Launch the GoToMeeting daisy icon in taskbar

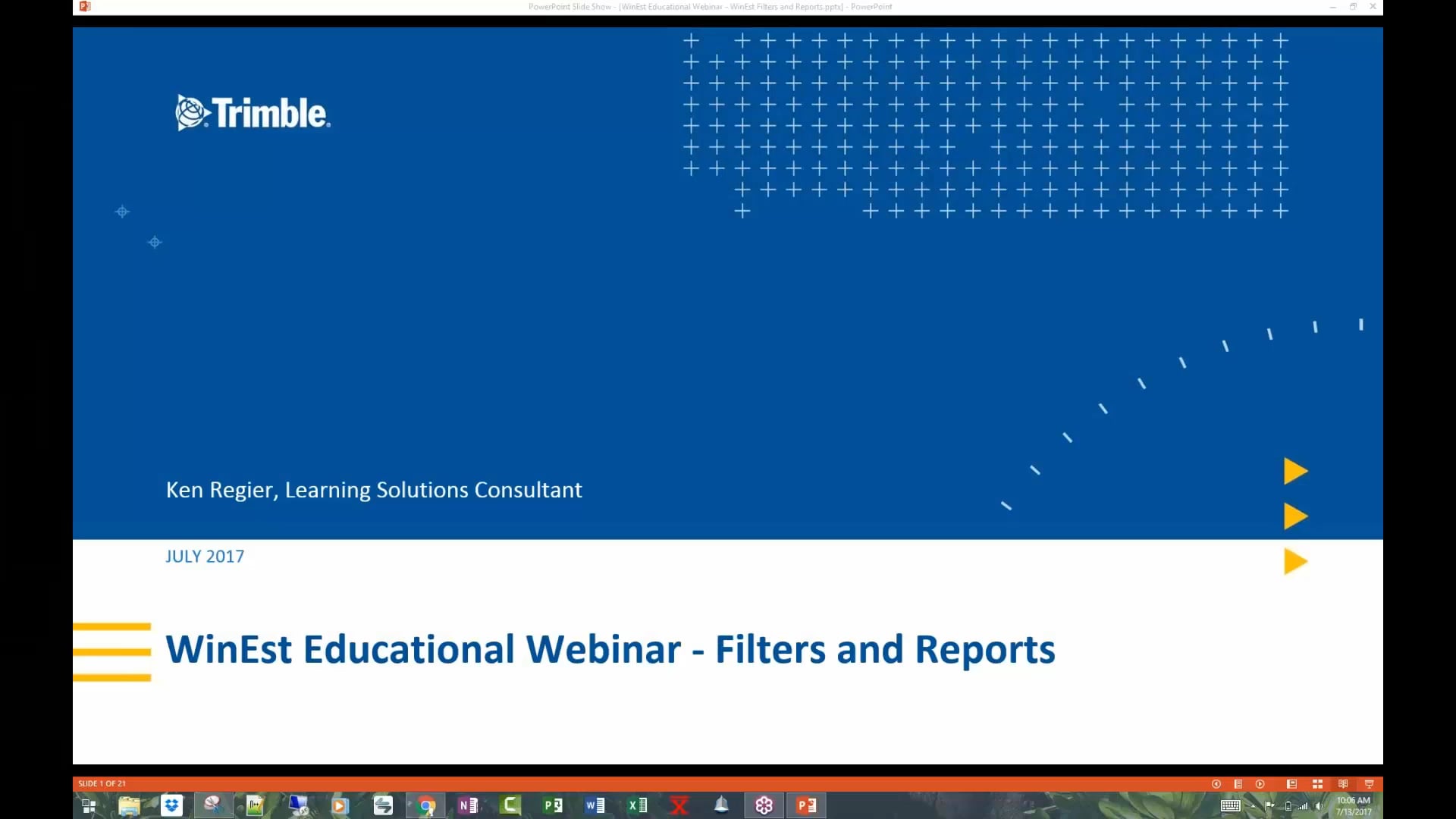click(764, 805)
